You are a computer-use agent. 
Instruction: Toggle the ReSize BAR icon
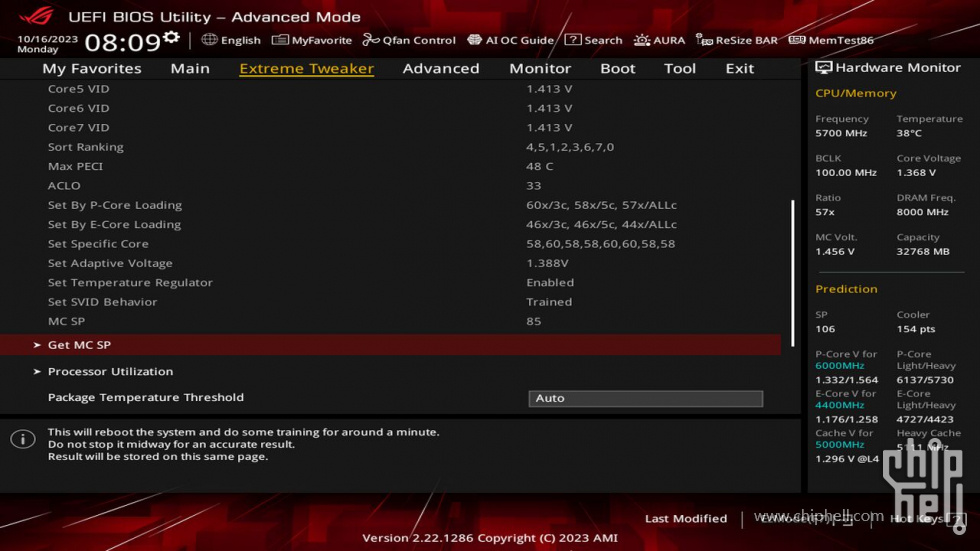[x=704, y=40]
